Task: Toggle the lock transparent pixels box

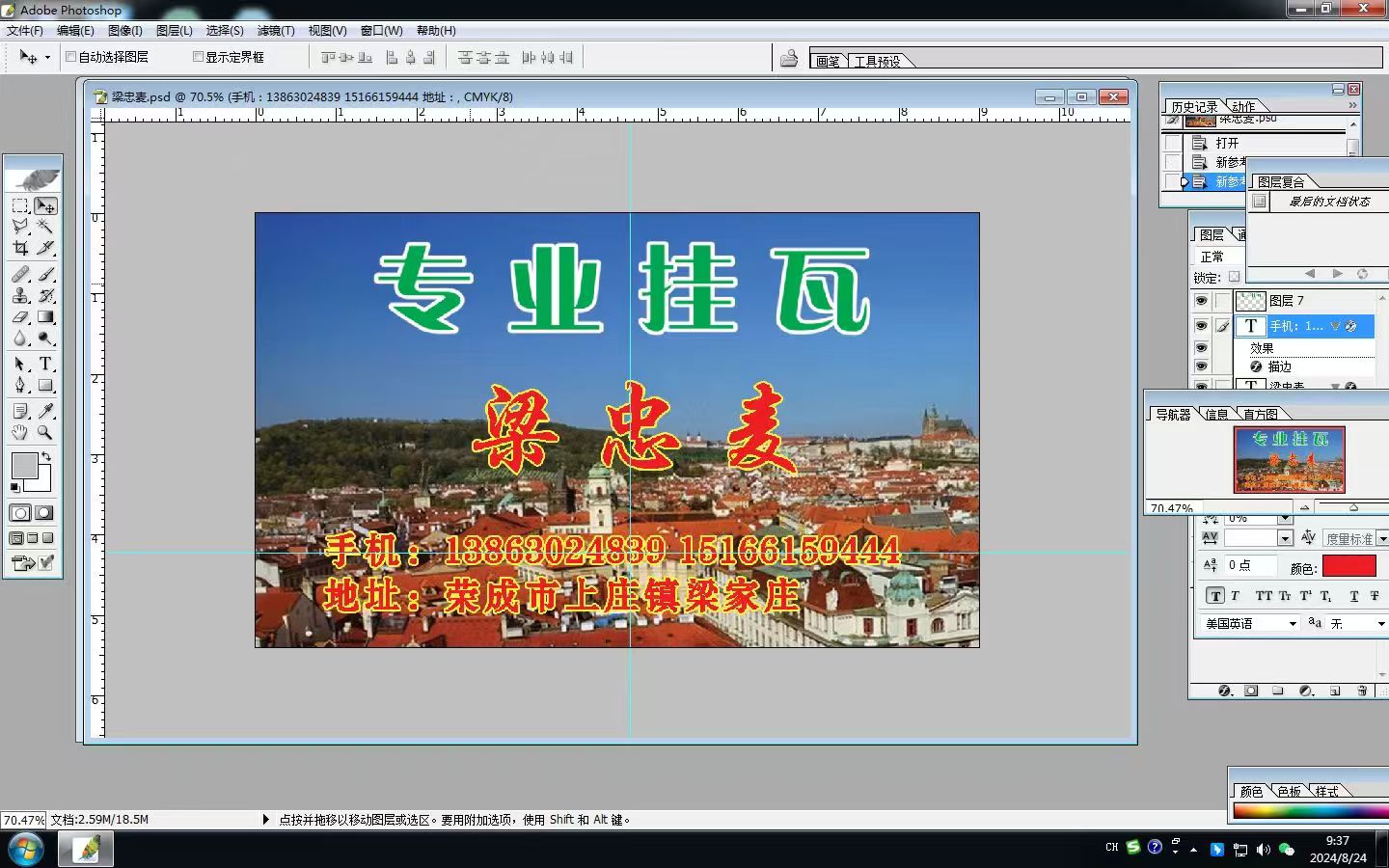Action: tap(1234, 277)
